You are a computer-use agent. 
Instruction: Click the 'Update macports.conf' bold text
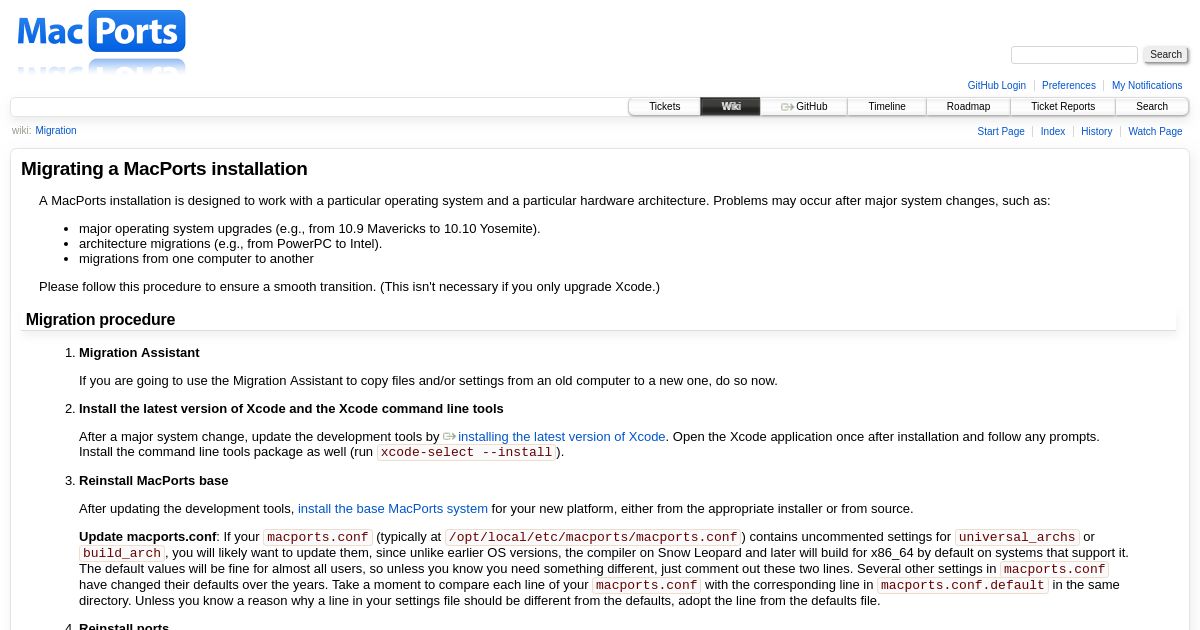coord(148,537)
